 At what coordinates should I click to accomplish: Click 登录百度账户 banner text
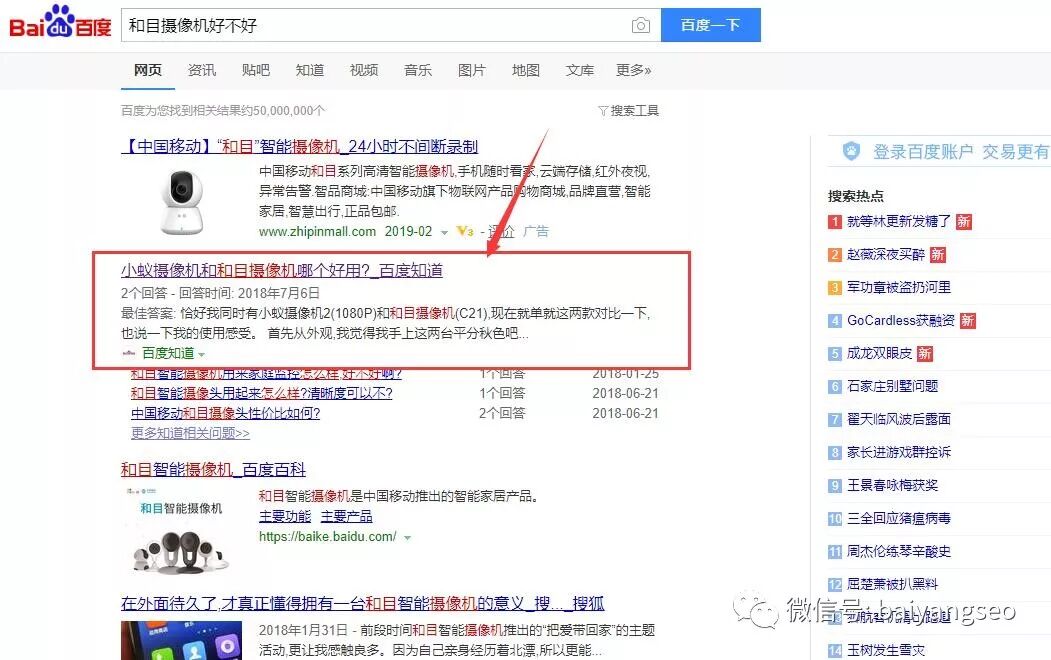click(x=922, y=152)
